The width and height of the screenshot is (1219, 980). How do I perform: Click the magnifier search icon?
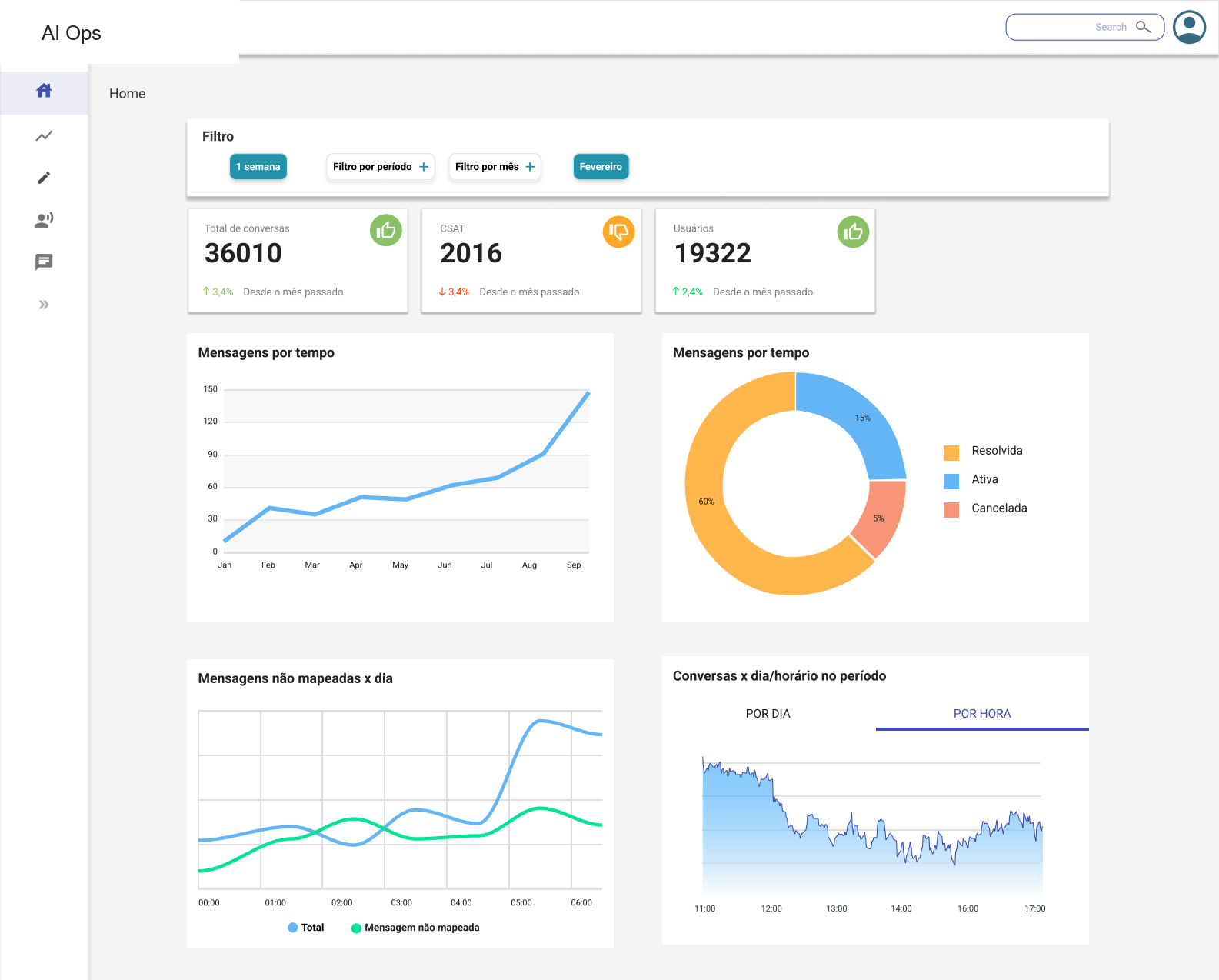tap(1144, 27)
